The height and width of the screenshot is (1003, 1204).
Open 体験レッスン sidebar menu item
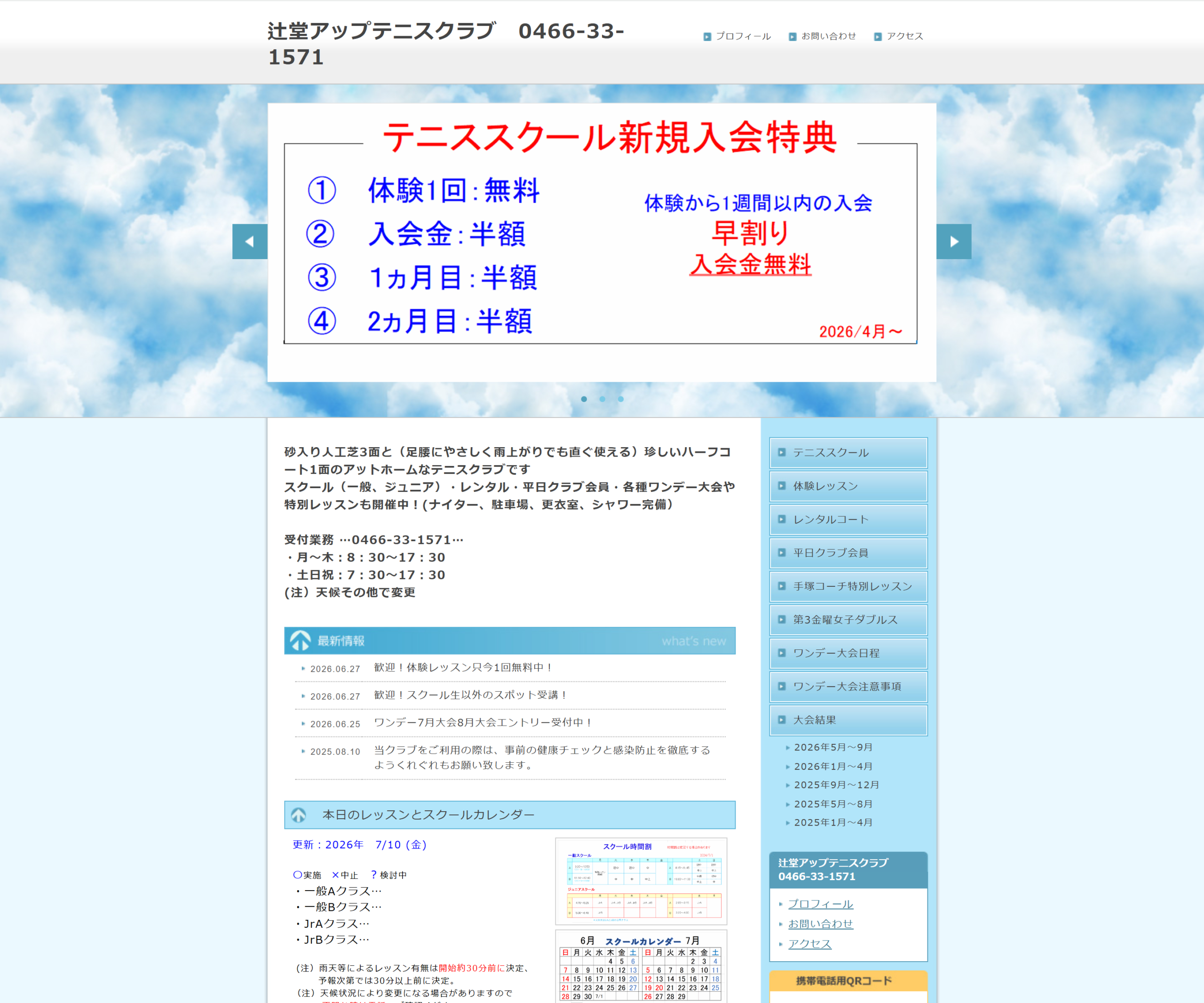(x=848, y=486)
